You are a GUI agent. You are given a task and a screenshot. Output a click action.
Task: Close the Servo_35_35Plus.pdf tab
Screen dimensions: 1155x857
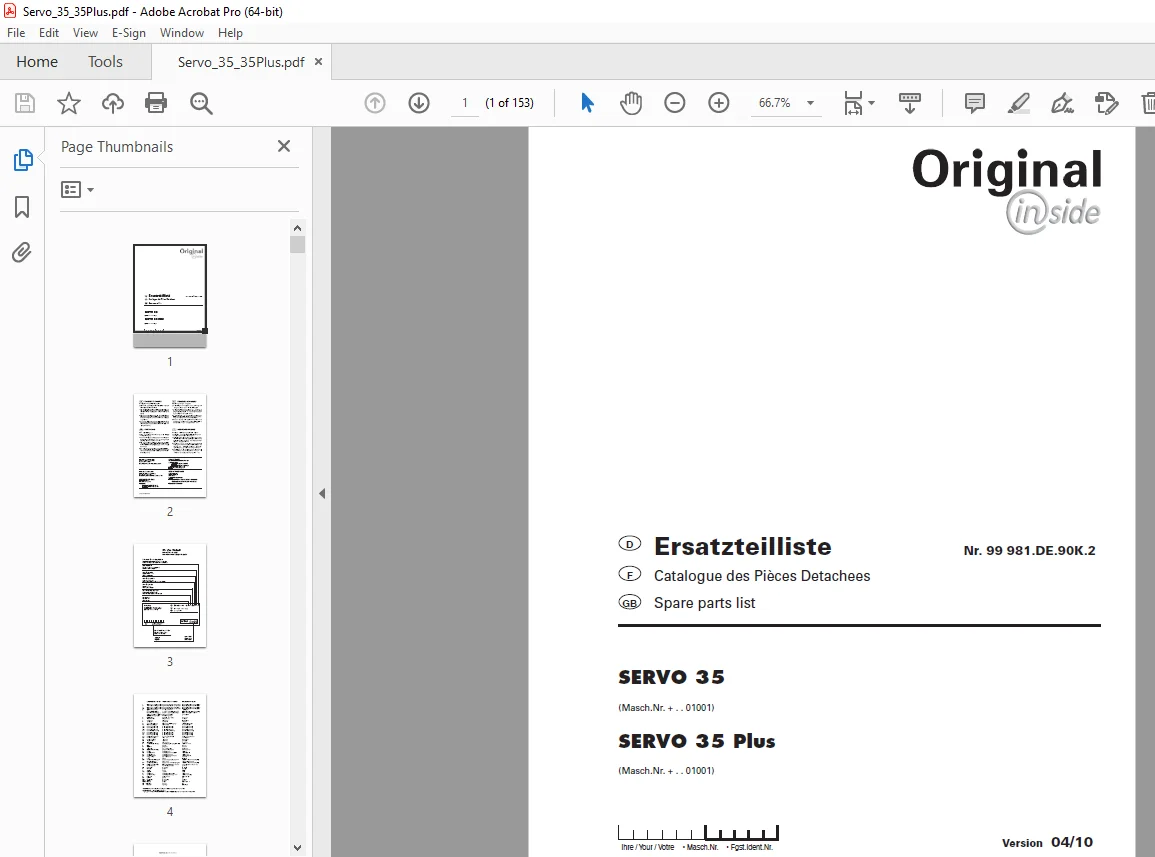coord(318,62)
